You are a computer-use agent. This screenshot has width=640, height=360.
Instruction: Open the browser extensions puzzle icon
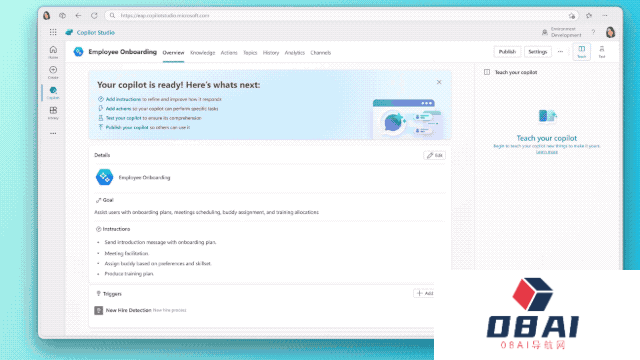[589, 16]
